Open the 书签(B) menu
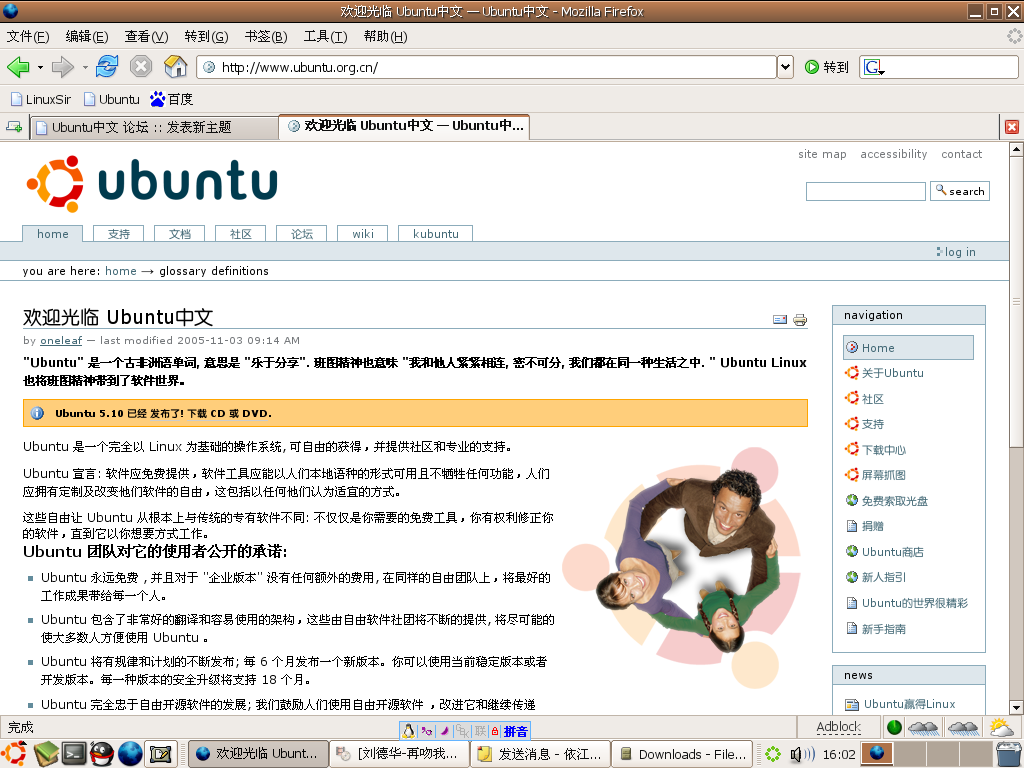 (265, 37)
